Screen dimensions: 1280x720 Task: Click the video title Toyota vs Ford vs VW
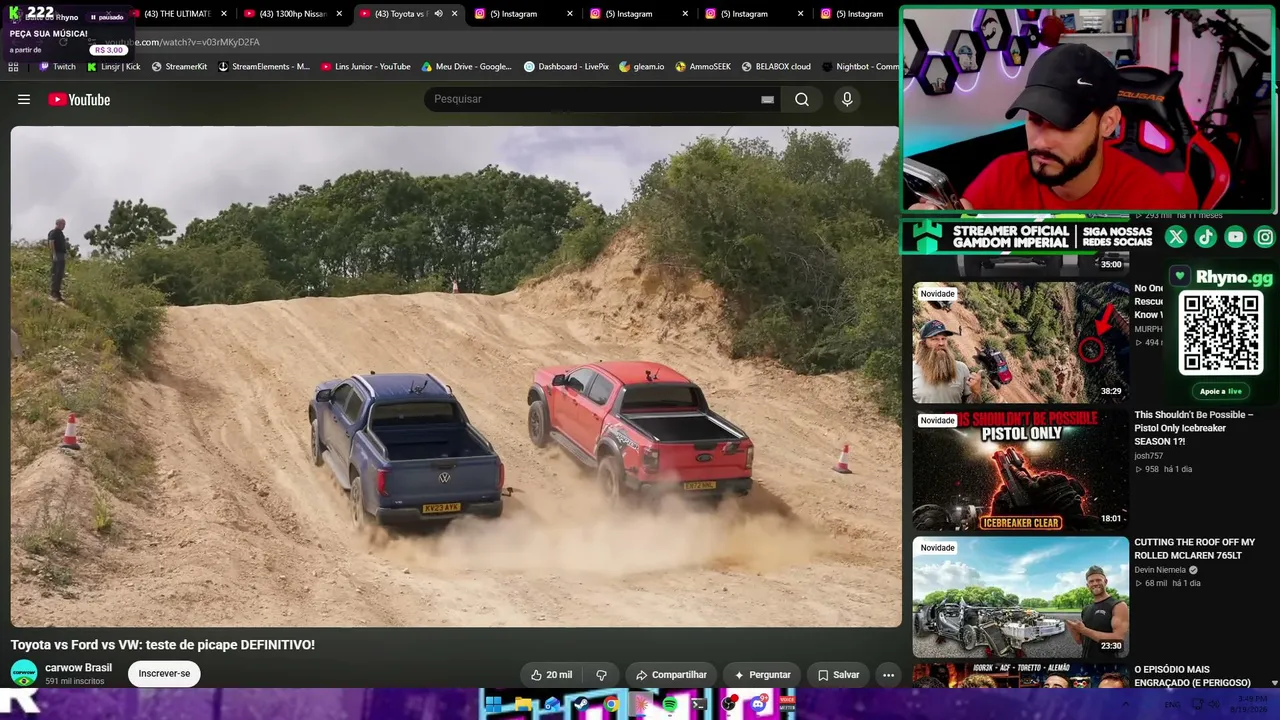coord(163,645)
